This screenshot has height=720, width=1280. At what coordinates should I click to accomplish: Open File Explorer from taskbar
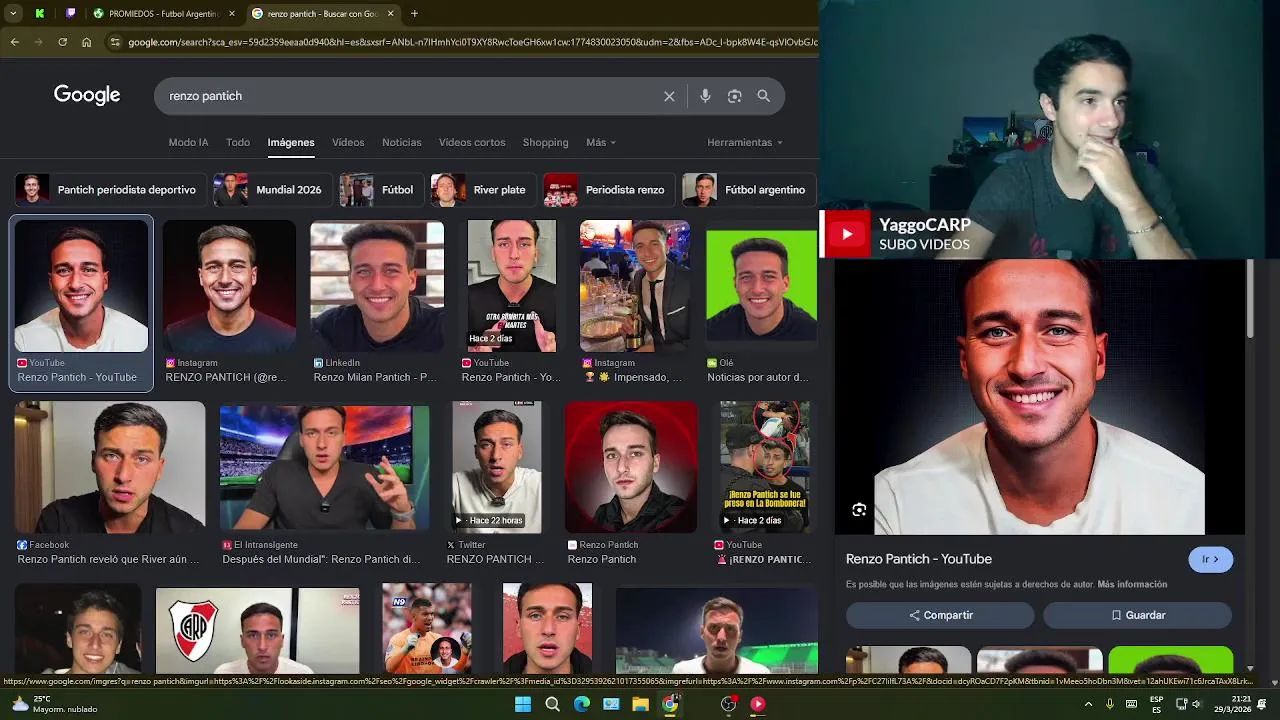pyautogui.click(x=640, y=704)
